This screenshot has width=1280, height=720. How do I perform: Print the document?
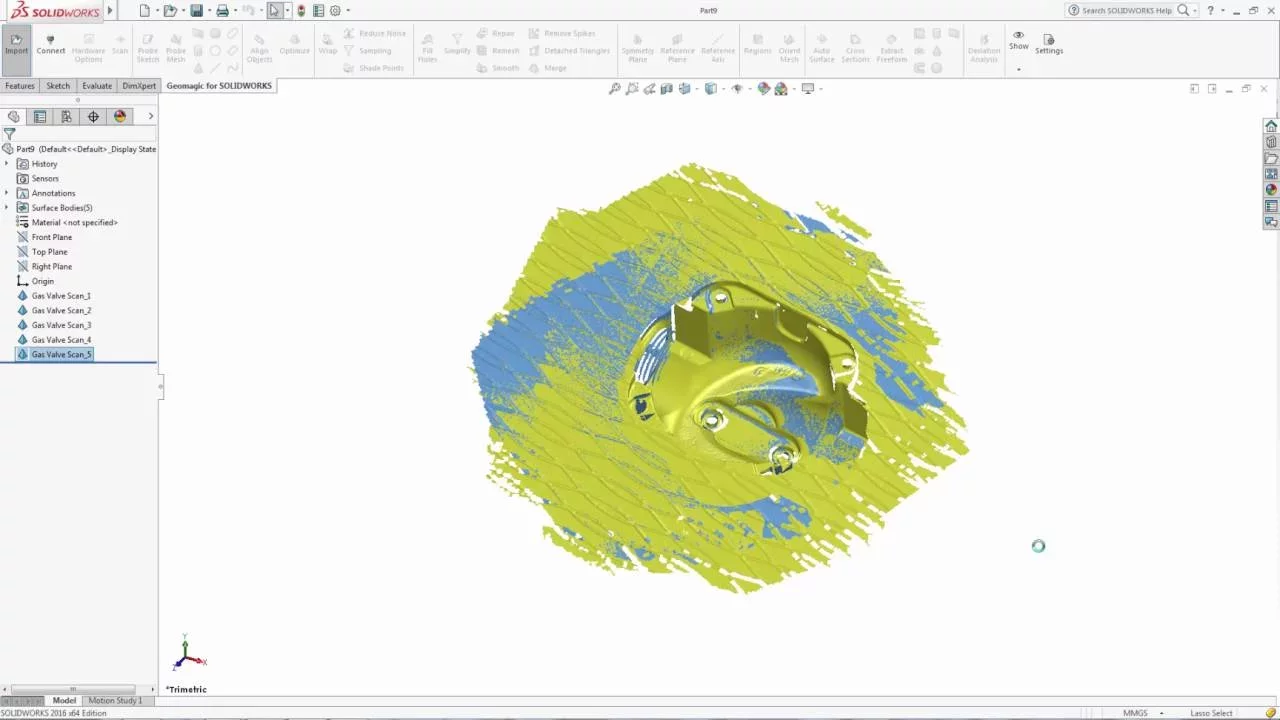coord(222,10)
